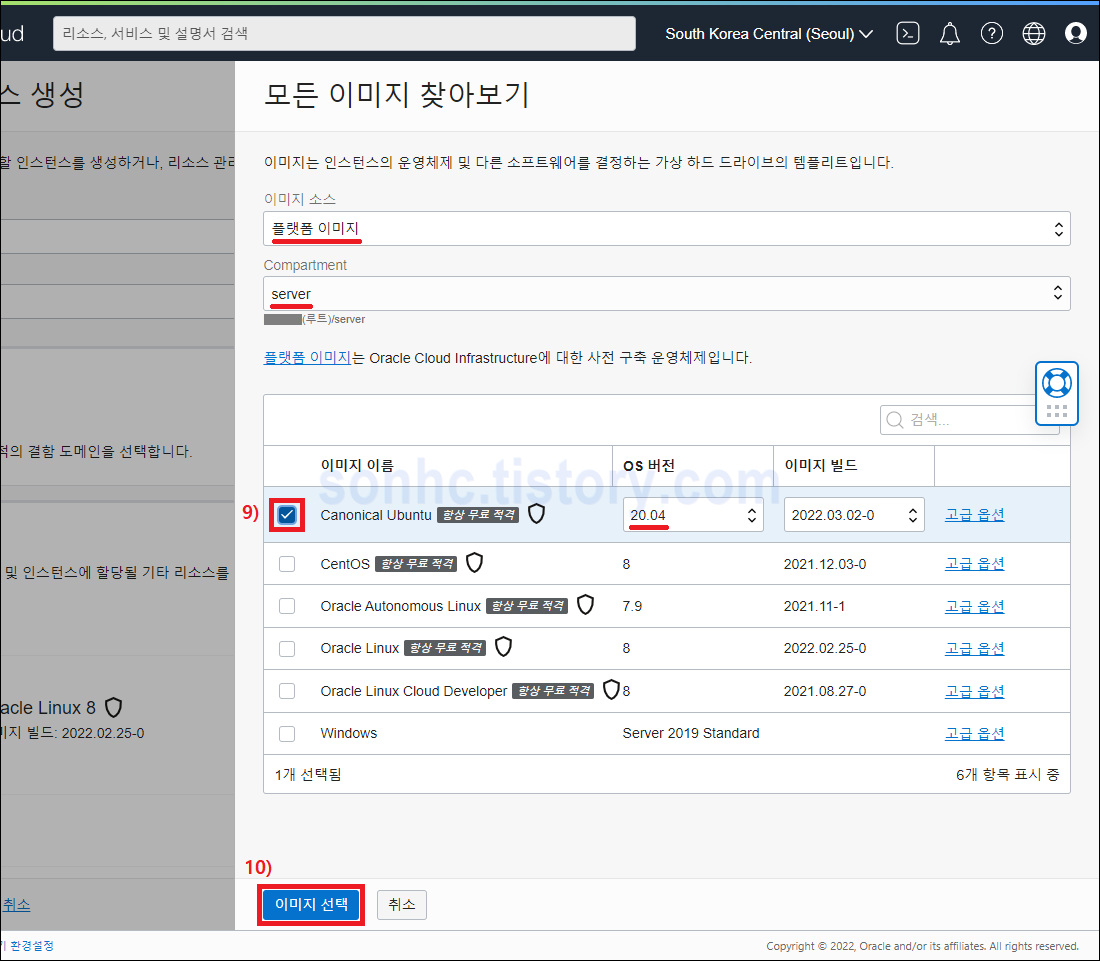Open the image build 2022.03.02-0 dropdown
The width and height of the screenshot is (1100, 961).
(x=854, y=515)
